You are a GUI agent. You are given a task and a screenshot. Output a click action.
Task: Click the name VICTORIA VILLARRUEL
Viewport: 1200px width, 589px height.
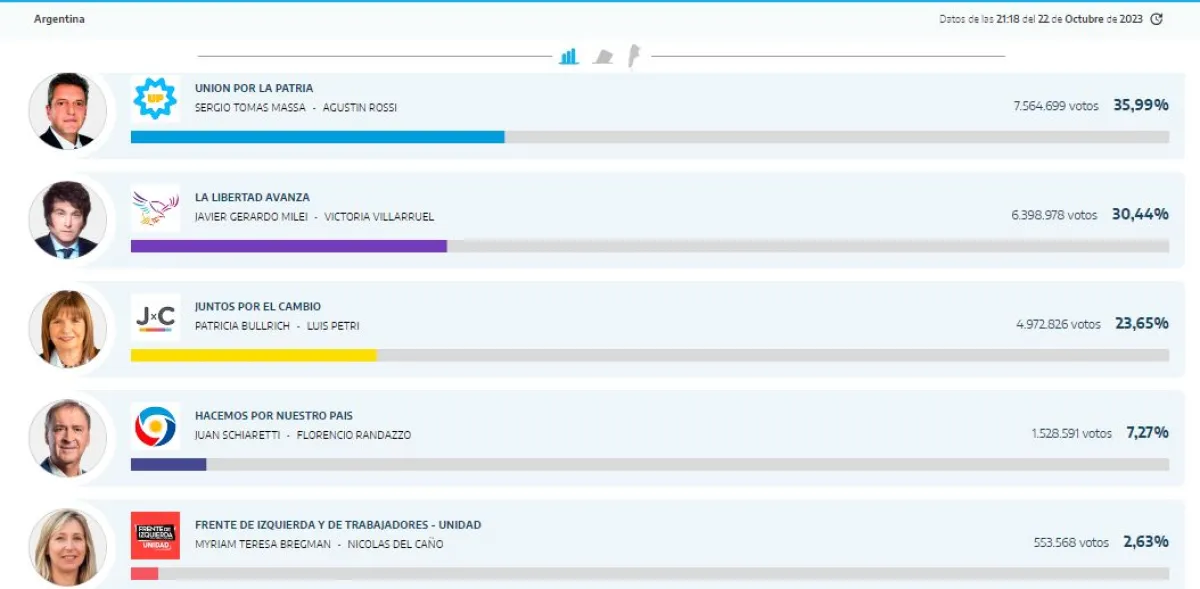click(379, 216)
